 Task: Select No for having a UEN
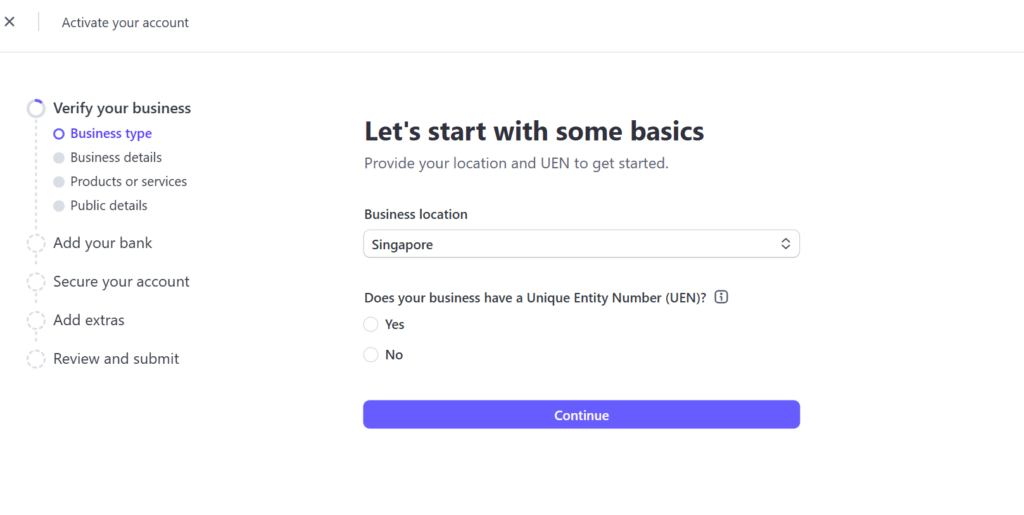[x=371, y=355]
